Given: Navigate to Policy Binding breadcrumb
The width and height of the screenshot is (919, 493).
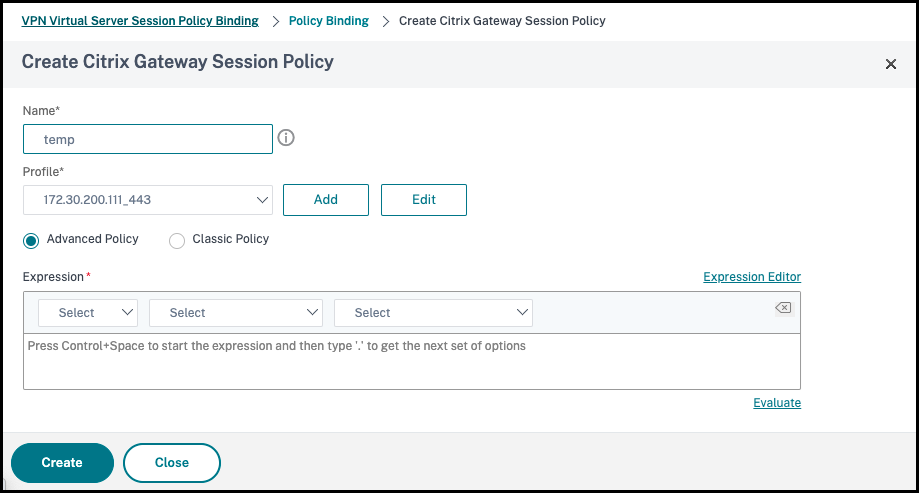Looking at the screenshot, I should coord(328,21).
